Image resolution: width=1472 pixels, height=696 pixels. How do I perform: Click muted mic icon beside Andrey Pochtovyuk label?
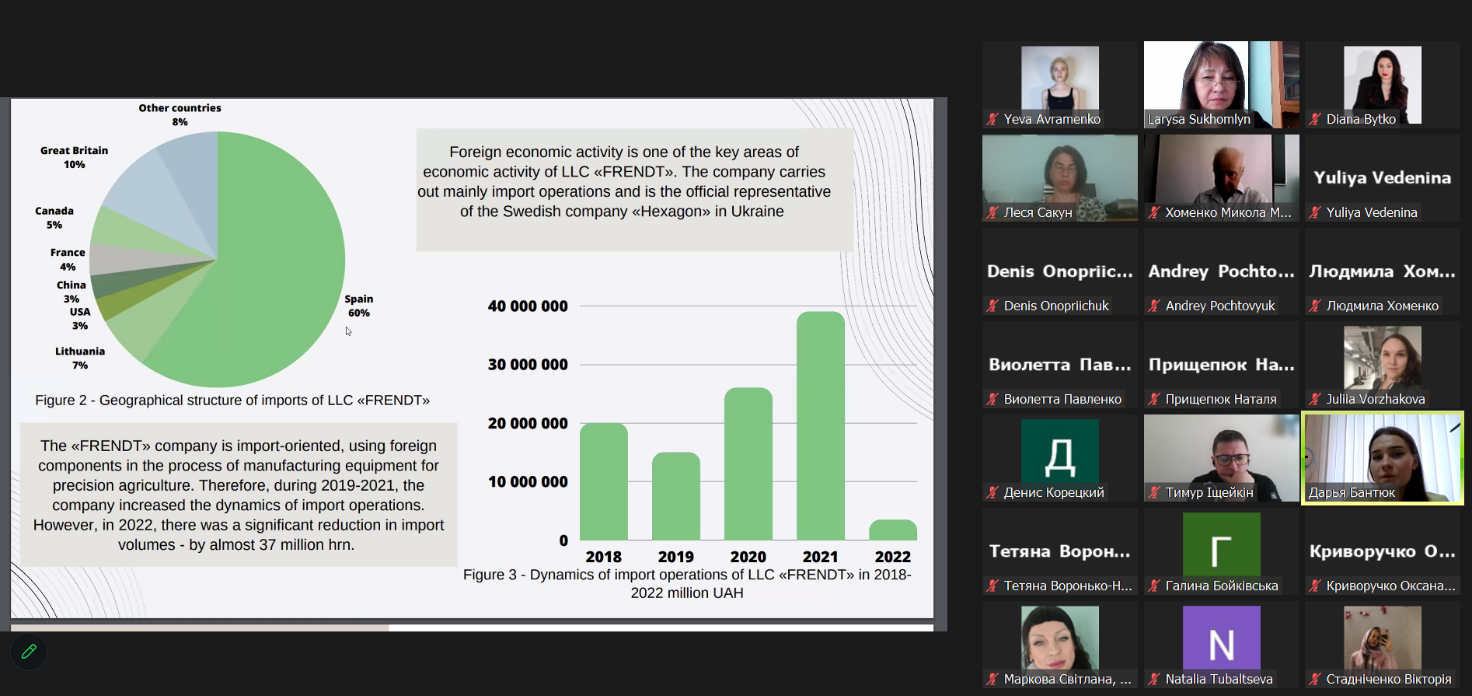(x=1155, y=306)
